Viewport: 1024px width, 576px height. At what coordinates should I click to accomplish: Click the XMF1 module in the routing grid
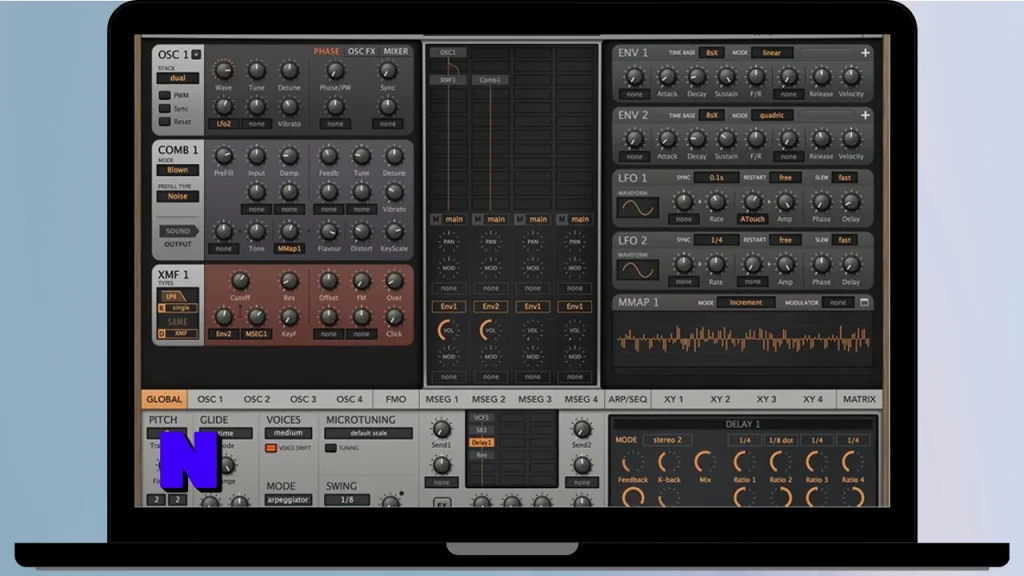448,80
